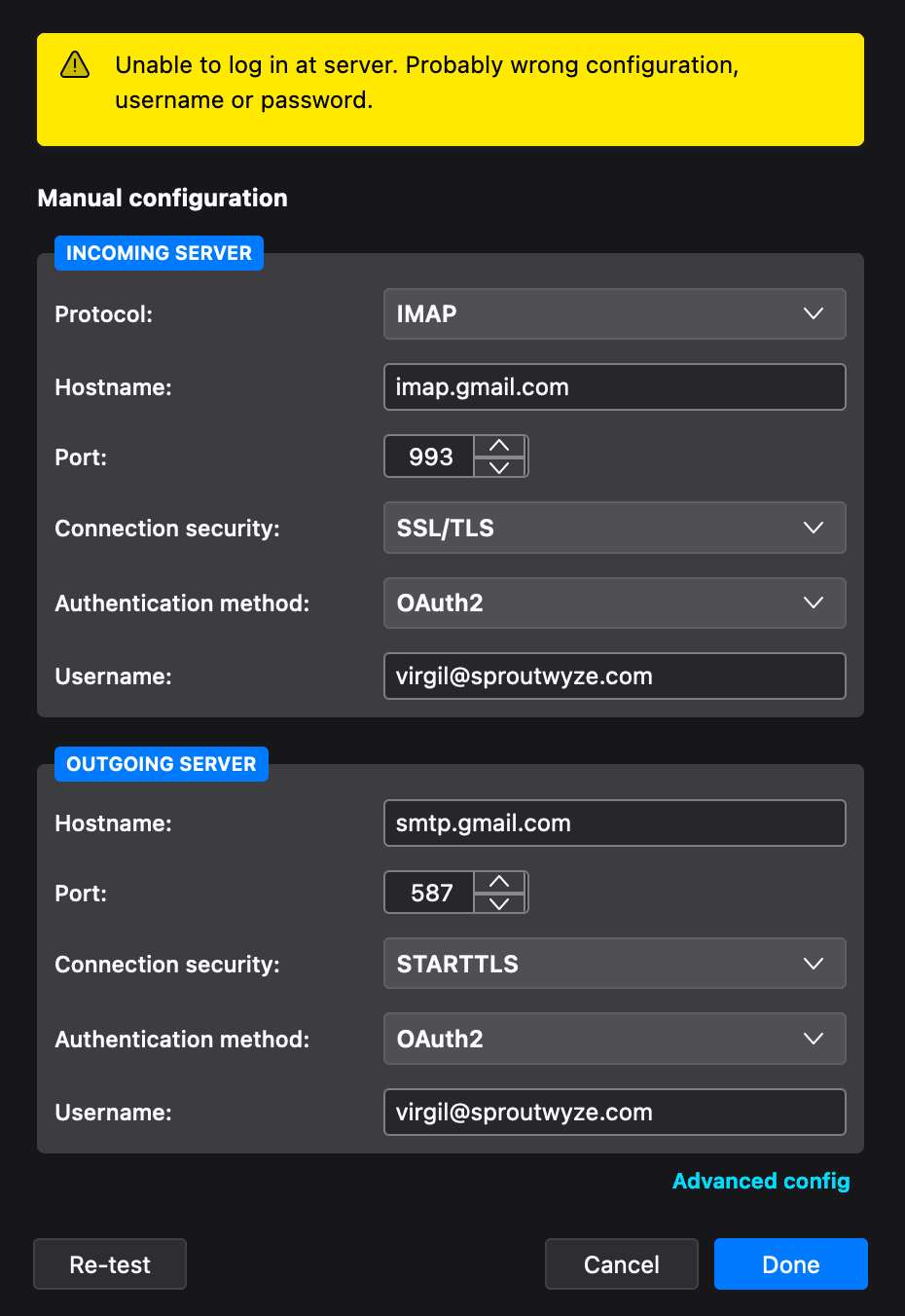905x1316 pixels.
Task: Click the outgoing server username field
Action: tap(614, 1113)
